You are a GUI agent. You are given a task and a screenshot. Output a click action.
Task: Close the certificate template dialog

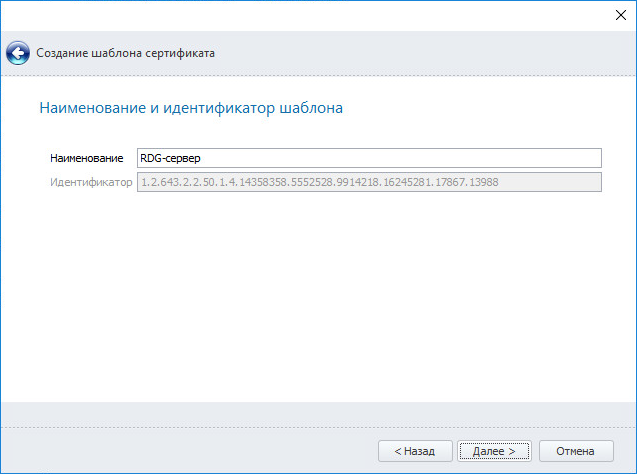tap(620, 15)
